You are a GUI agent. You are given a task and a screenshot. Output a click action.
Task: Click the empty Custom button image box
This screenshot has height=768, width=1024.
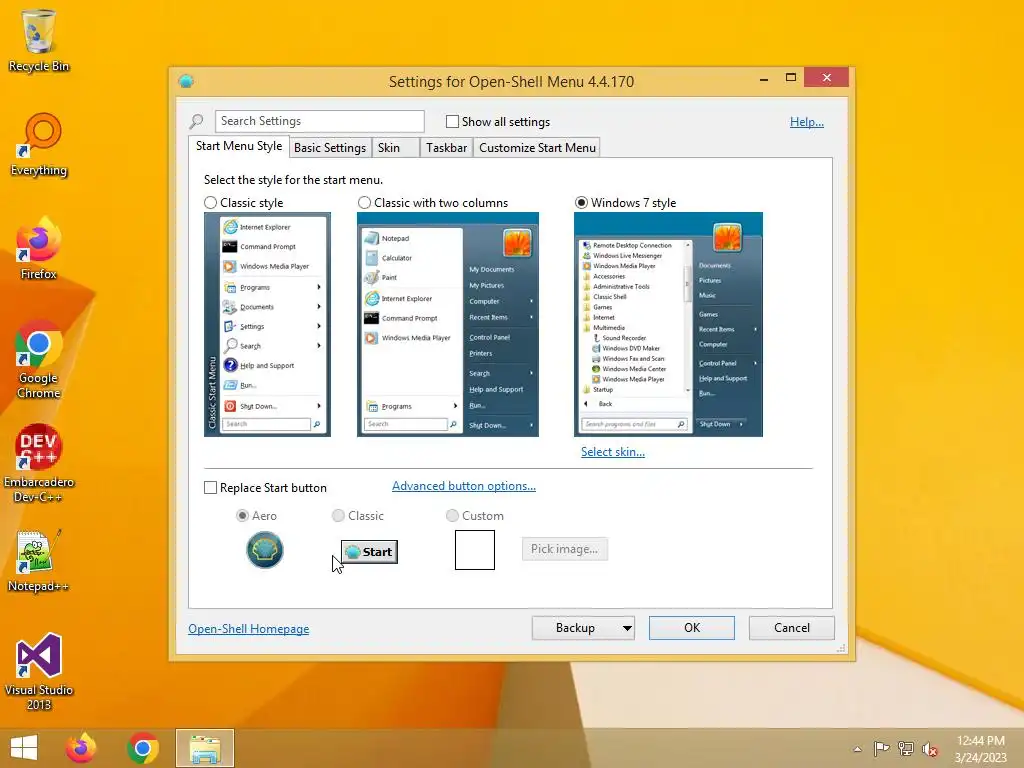point(475,550)
